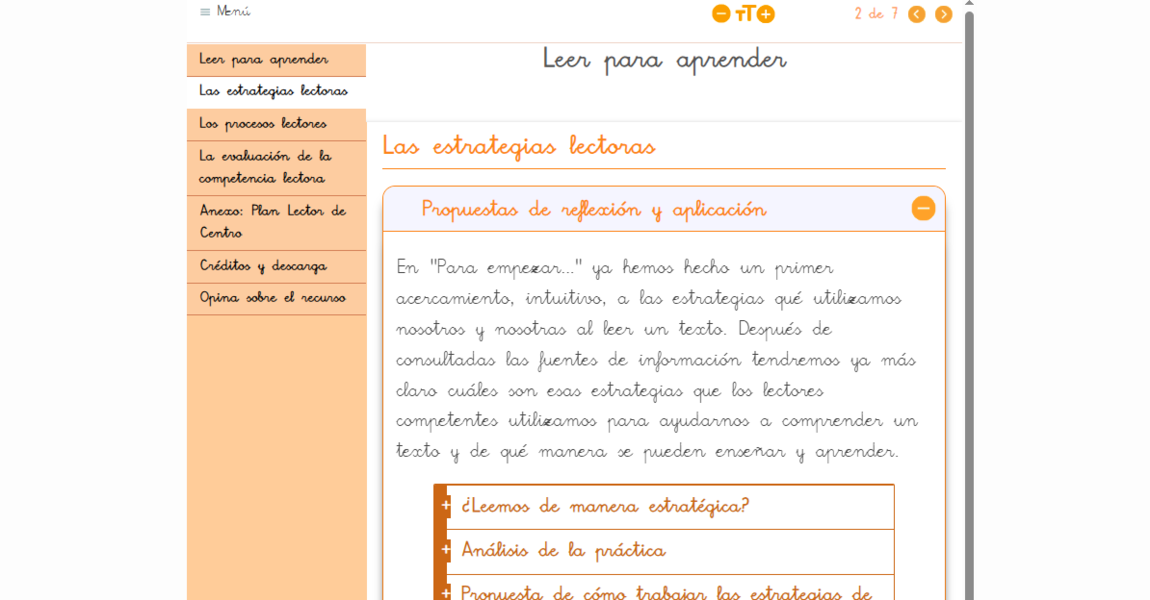
Task: Decrease text size with minus icon
Action: pos(720,14)
